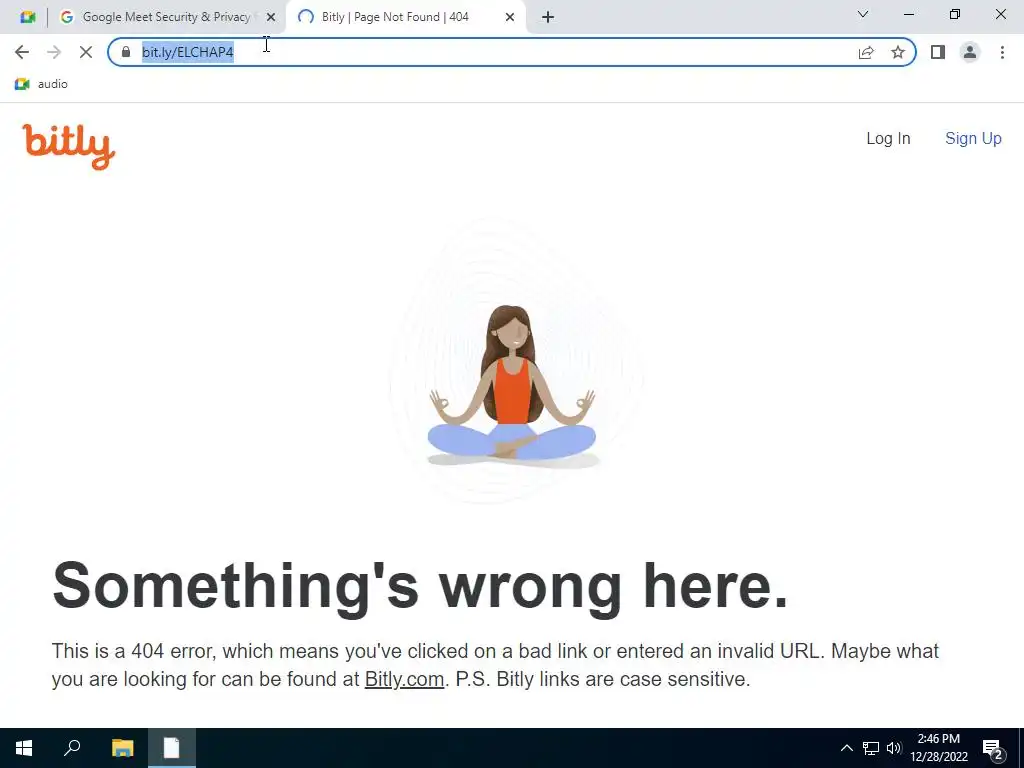Click the blank document app in taskbar
Image resolution: width=1024 pixels, height=768 pixels.
coord(172,748)
